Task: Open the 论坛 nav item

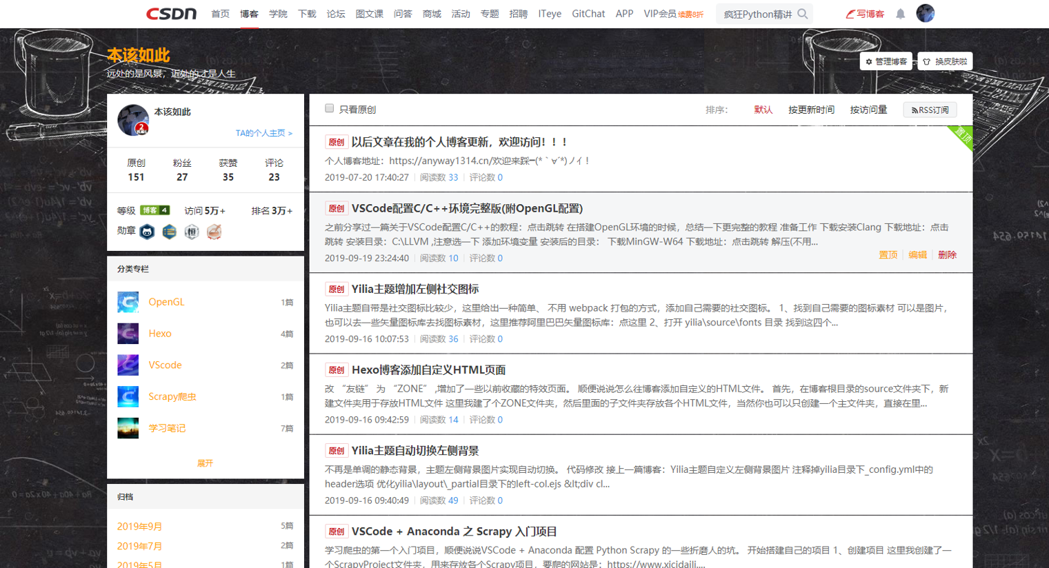Action: [335, 13]
